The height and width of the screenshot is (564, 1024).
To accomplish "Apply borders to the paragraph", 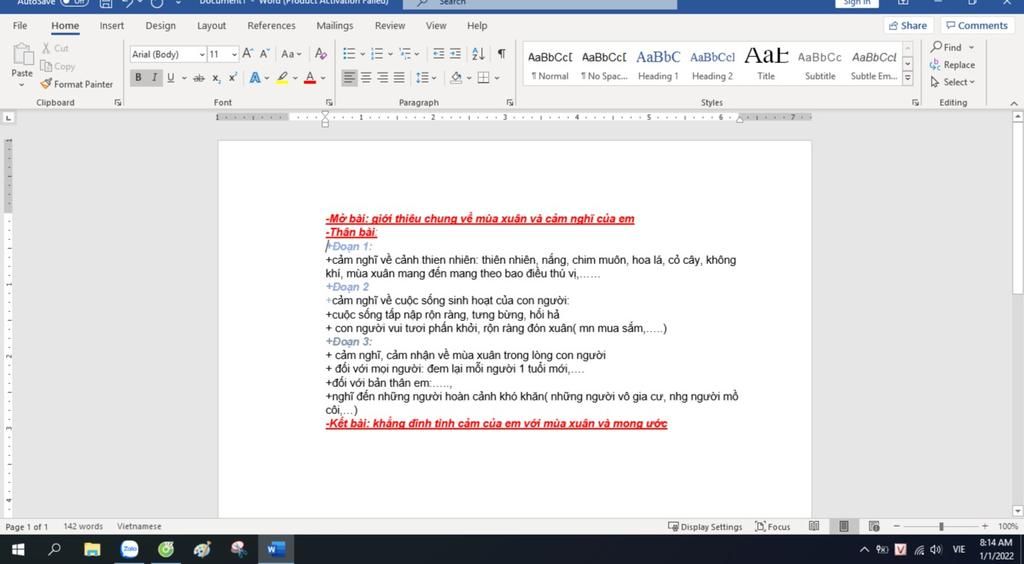I will point(483,78).
